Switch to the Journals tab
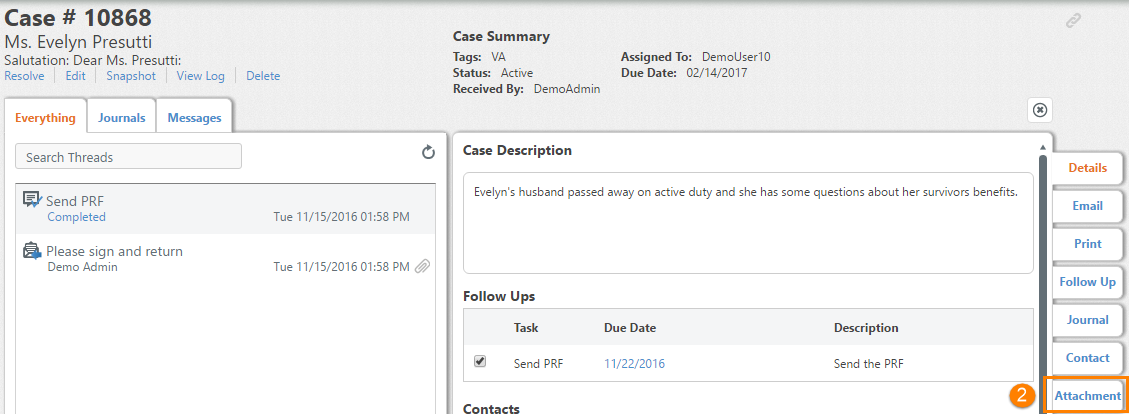This screenshot has width=1129, height=414. [x=122, y=118]
